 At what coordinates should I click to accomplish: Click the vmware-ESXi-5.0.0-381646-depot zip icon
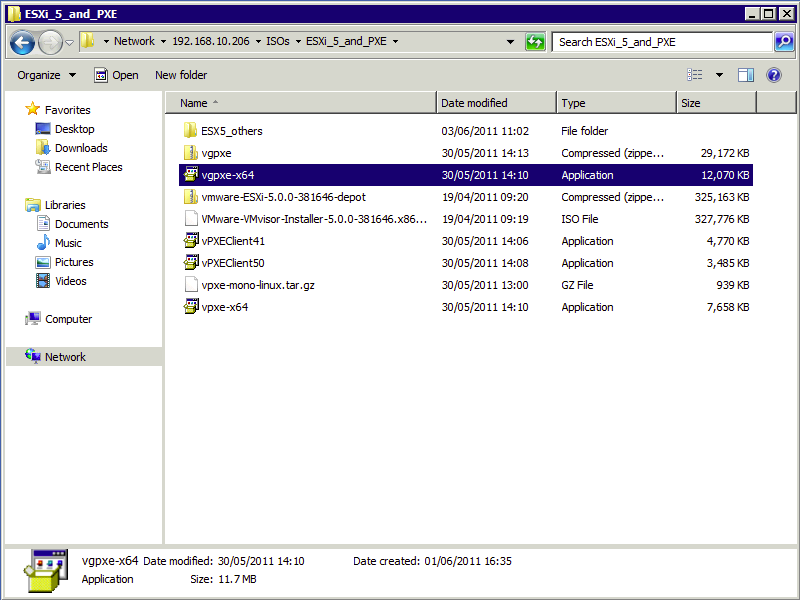tap(190, 196)
